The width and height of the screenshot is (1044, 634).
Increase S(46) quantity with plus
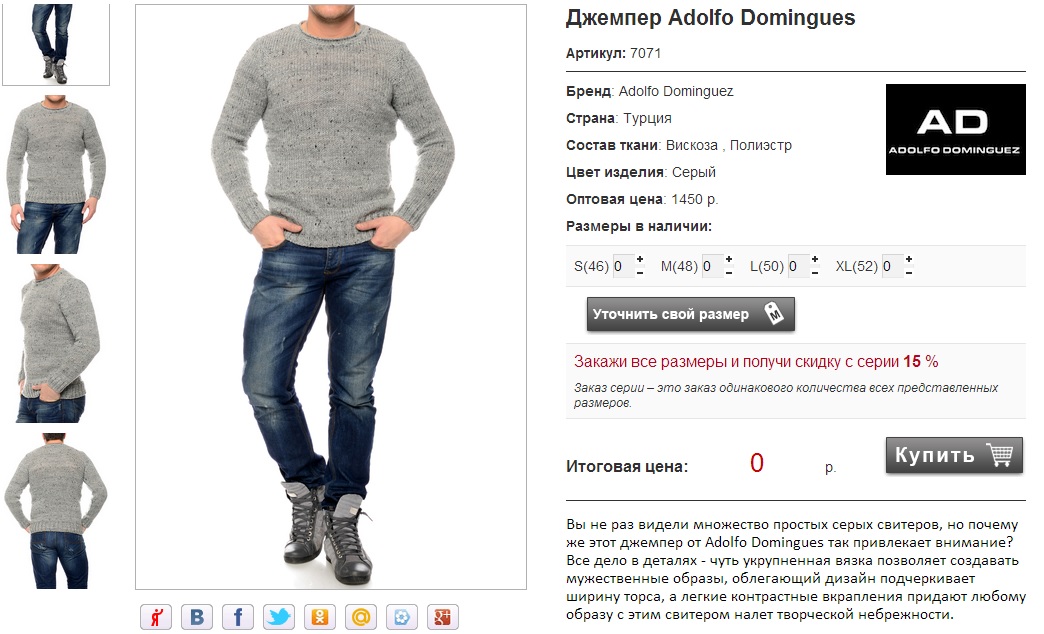click(640, 259)
